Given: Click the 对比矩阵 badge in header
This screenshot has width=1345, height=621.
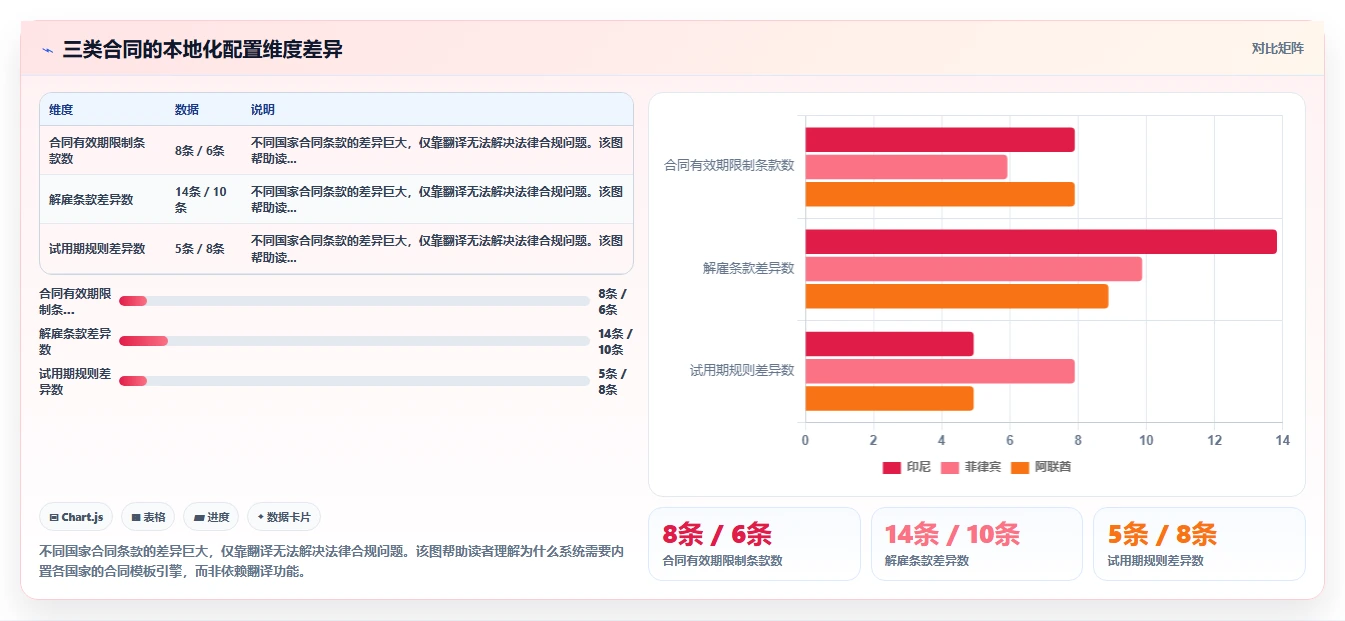Looking at the screenshot, I should [x=1277, y=48].
